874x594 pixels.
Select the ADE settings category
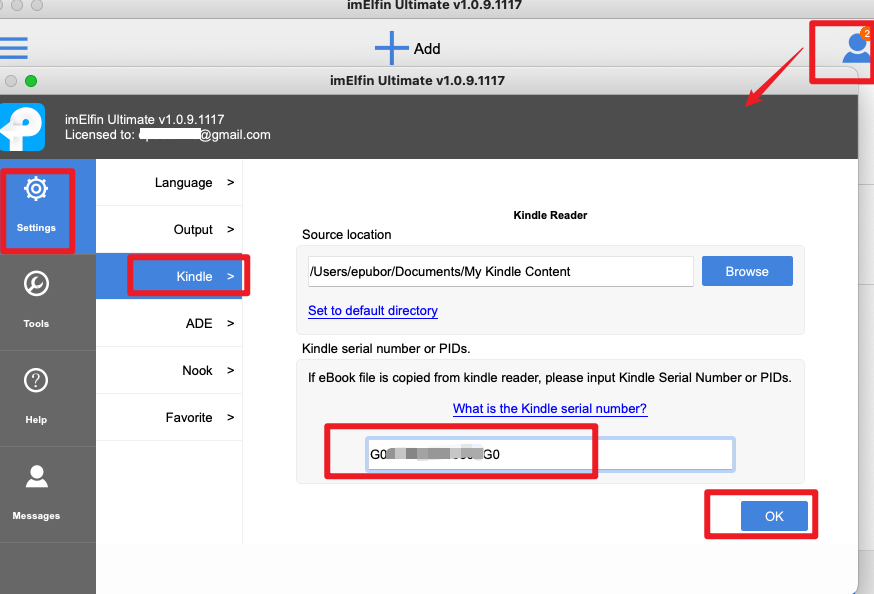(x=169, y=323)
